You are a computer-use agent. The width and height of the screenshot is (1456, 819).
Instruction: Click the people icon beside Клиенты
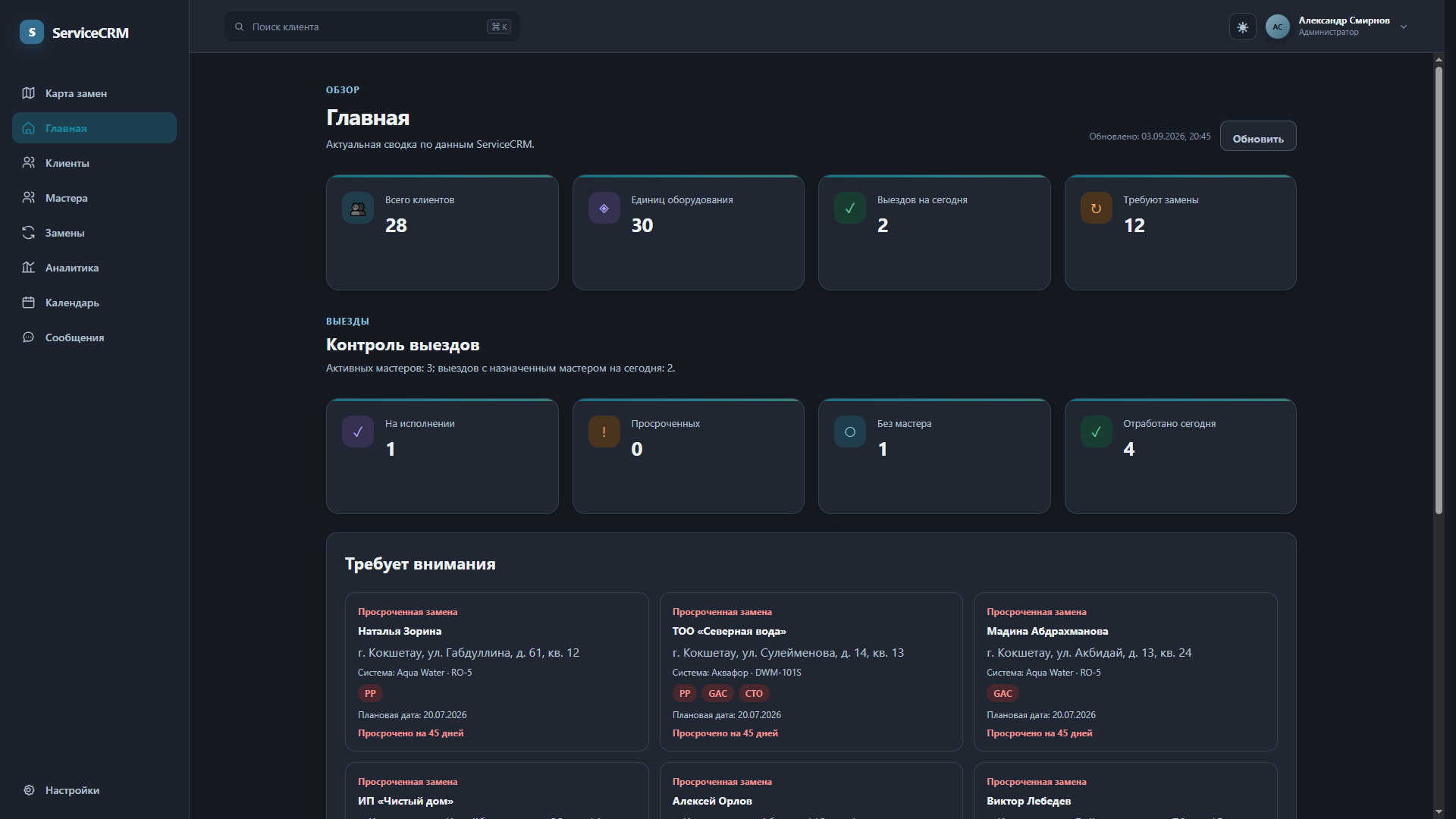[x=29, y=163]
